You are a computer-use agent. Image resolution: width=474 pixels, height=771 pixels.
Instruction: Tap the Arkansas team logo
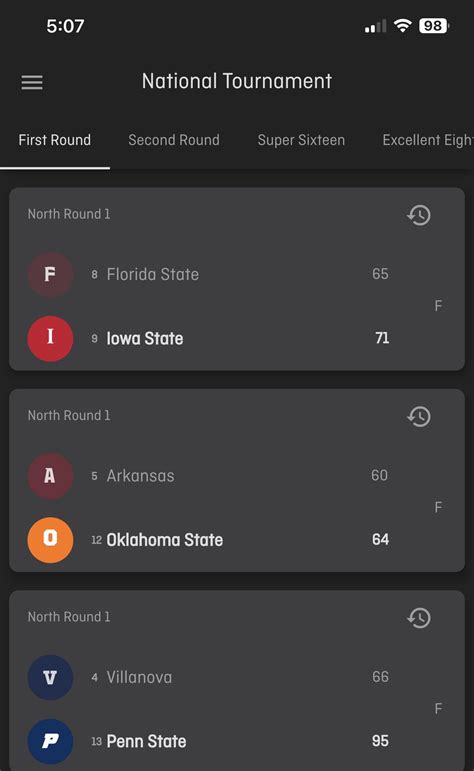click(x=50, y=475)
